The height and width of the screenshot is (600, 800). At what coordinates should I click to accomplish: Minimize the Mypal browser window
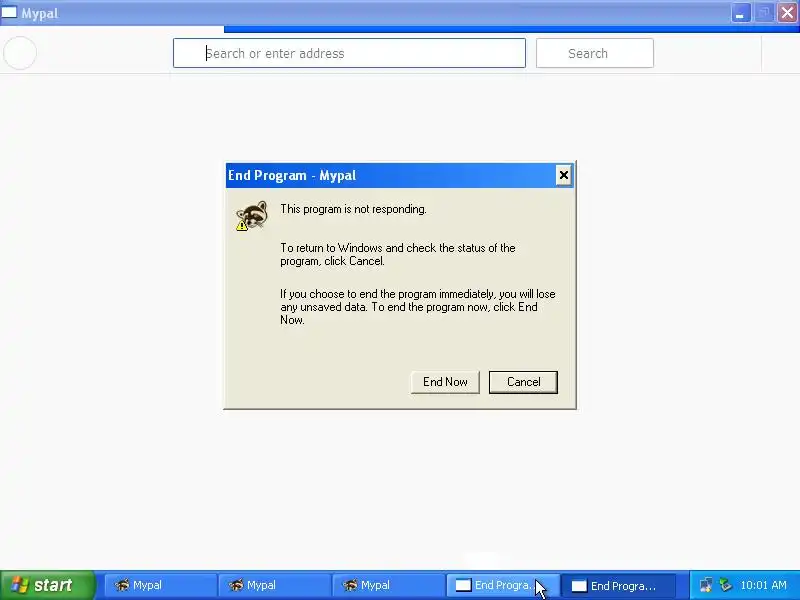click(740, 13)
